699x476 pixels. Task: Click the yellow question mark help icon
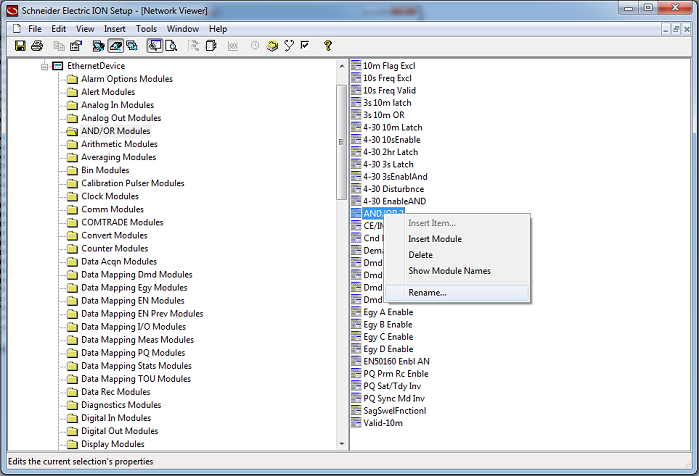(x=328, y=45)
